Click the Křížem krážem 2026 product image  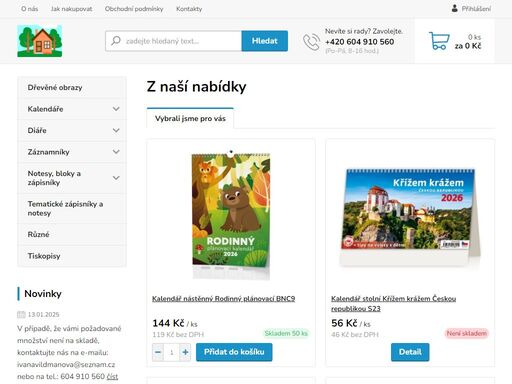410,217
